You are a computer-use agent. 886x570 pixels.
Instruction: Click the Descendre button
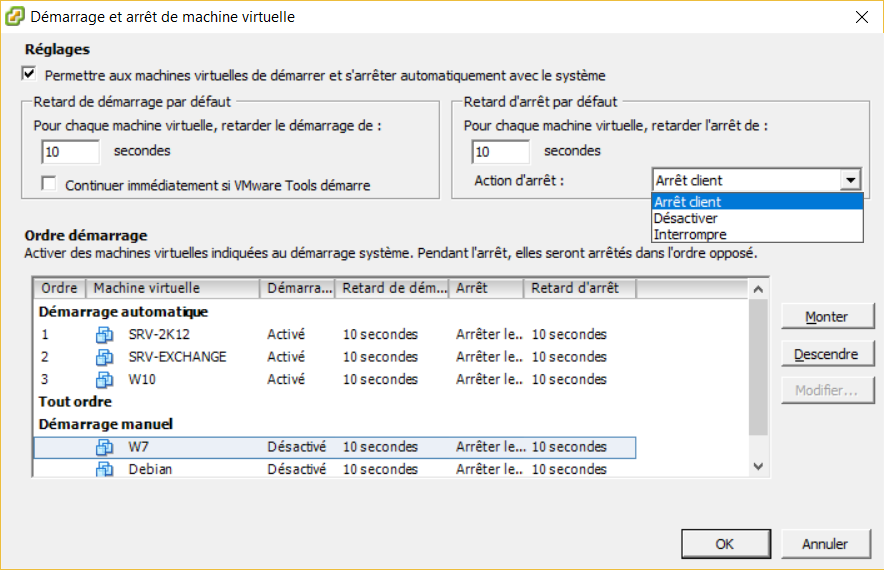pyautogui.click(x=827, y=354)
